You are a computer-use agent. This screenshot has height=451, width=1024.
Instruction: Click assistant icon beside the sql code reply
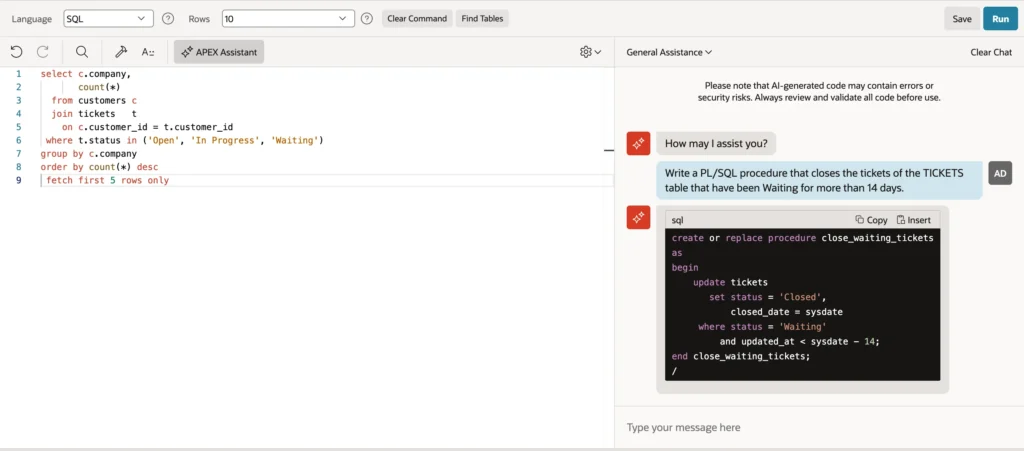click(x=638, y=217)
